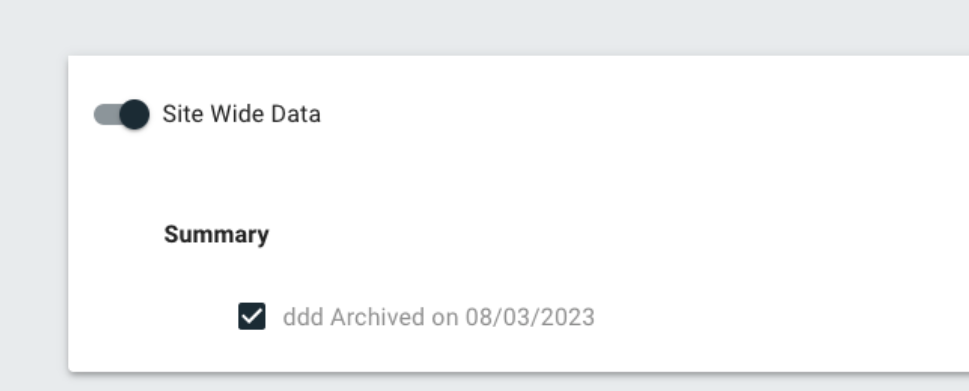Deselect the archived ddd summary item
Viewport: 969px width, 391px height.
[252, 316]
